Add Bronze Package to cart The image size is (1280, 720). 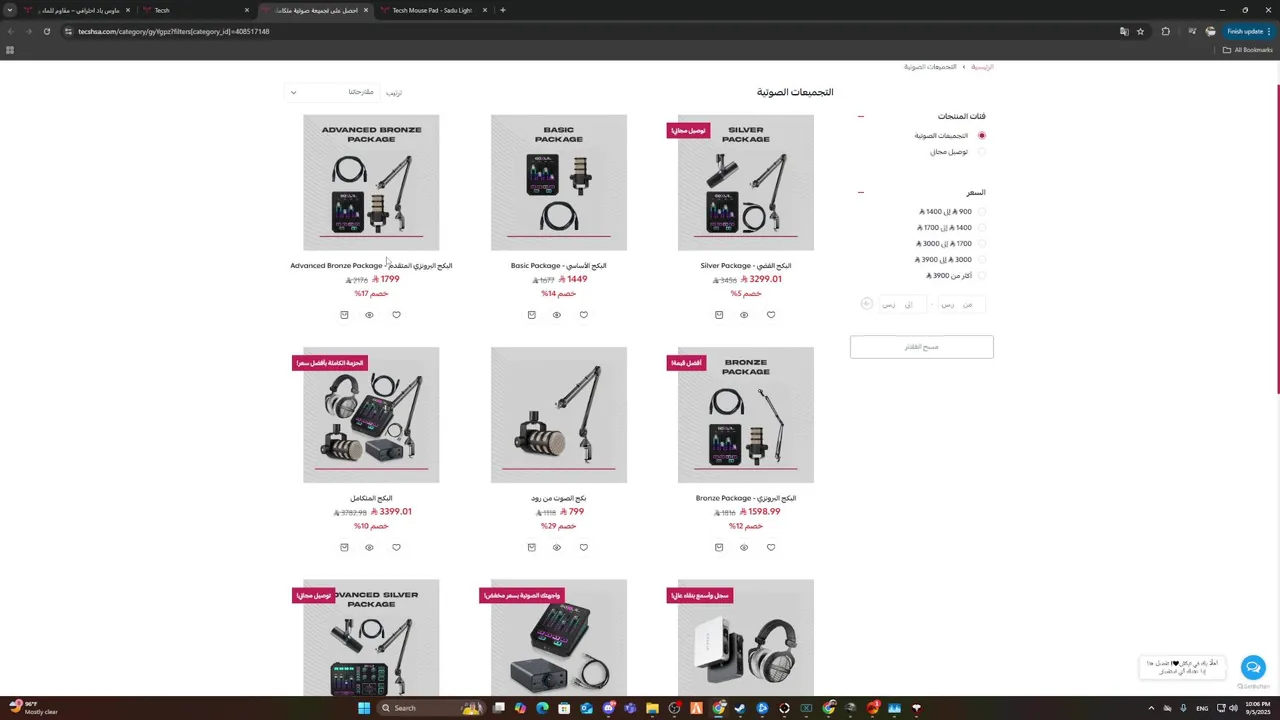coord(719,547)
